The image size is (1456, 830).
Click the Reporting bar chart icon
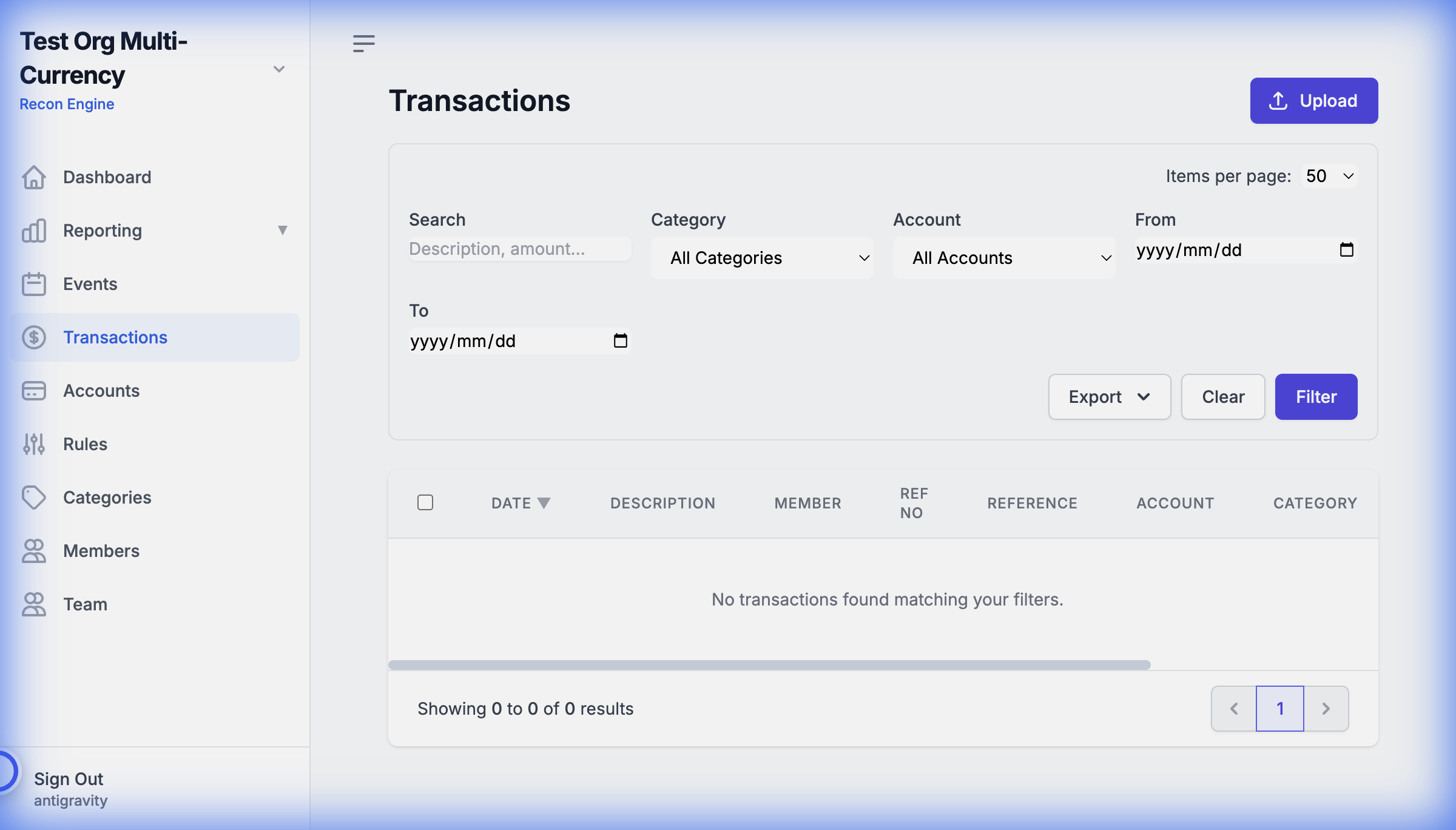(35, 231)
